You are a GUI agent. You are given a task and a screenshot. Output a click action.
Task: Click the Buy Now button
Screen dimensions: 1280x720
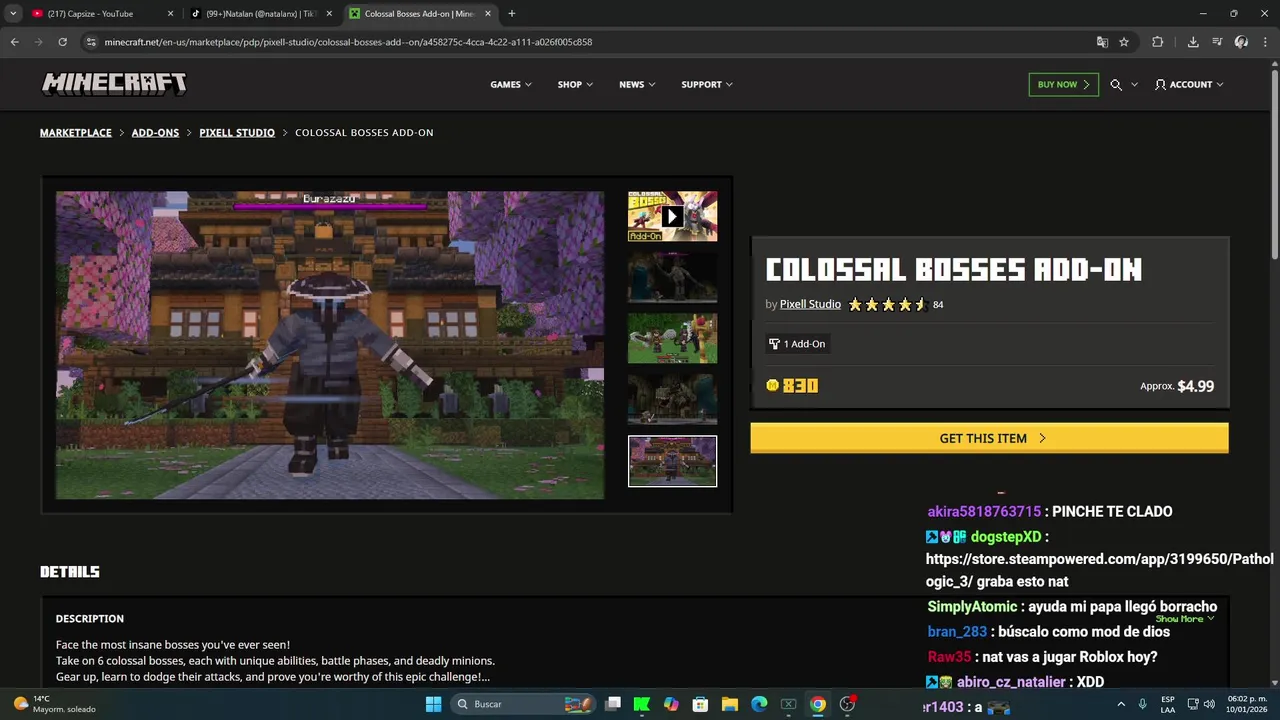tap(1063, 85)
